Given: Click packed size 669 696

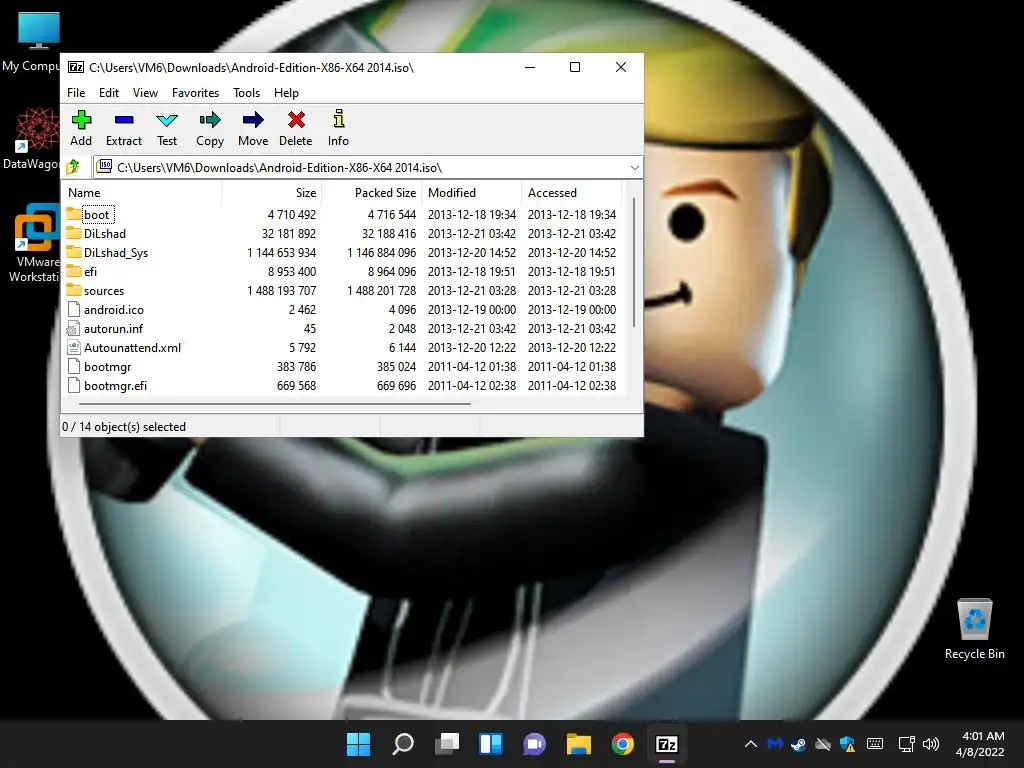Looking at the screenshot, I should click(396, 385).
